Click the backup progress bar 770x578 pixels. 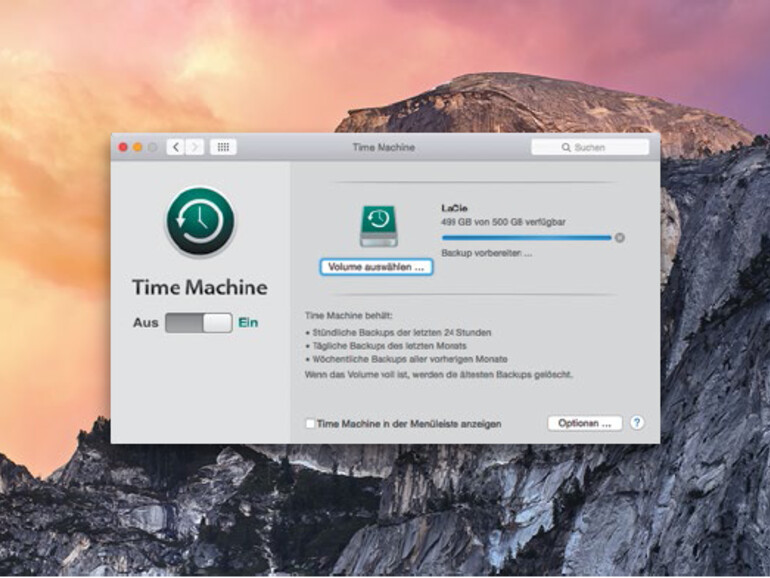pyautogui.click(x=526, y=238)
